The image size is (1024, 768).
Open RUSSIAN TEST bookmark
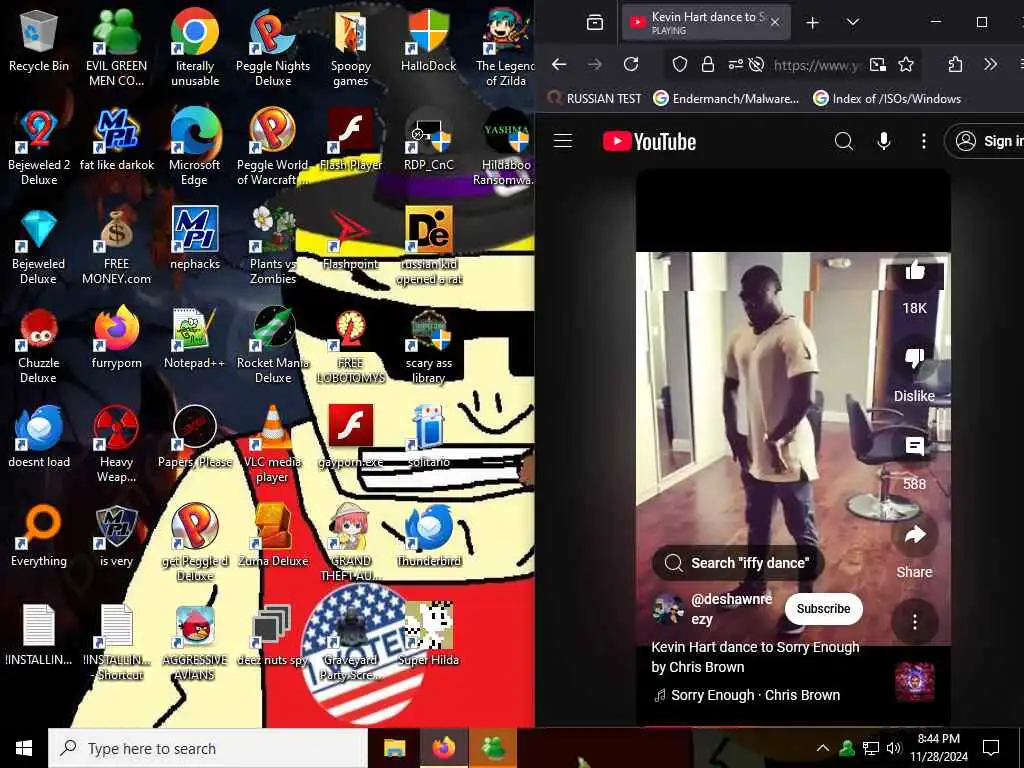point(594,99)
